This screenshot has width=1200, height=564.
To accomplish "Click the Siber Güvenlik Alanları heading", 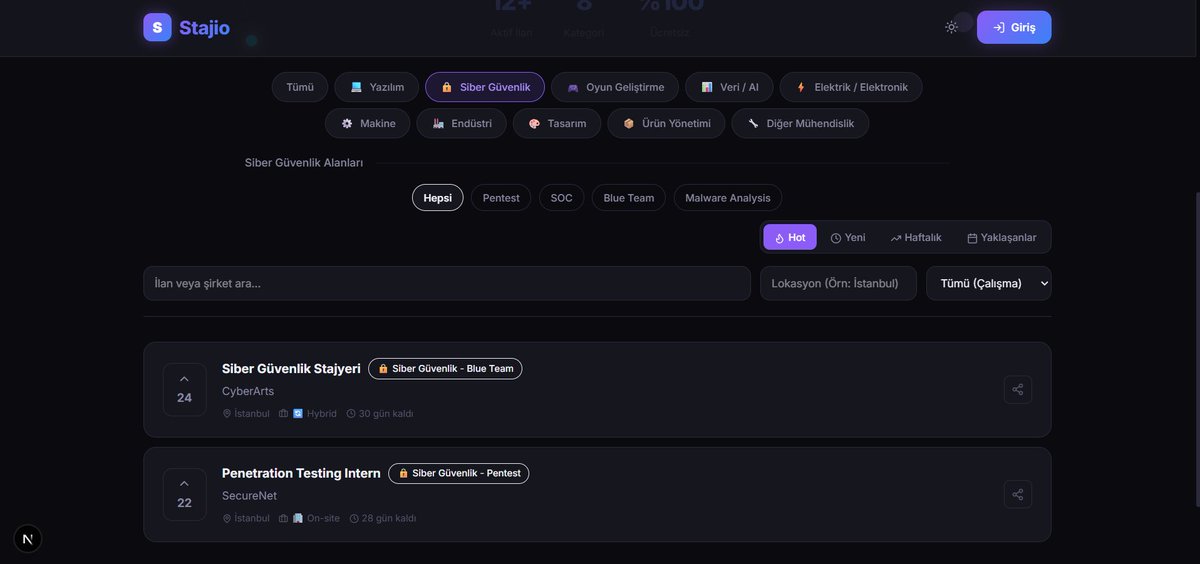I will click(304, 163).
